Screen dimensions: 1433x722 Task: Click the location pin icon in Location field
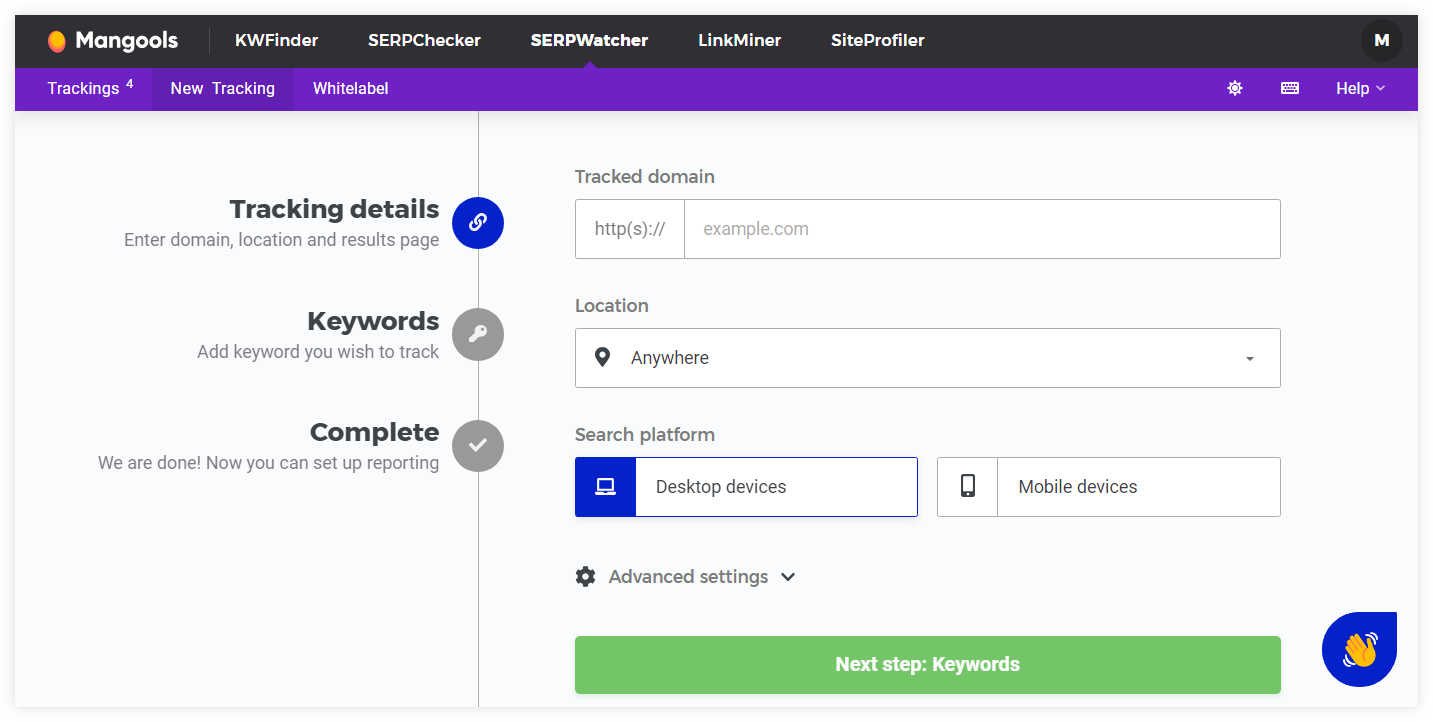pyautogui.click(x=602, y=357)
